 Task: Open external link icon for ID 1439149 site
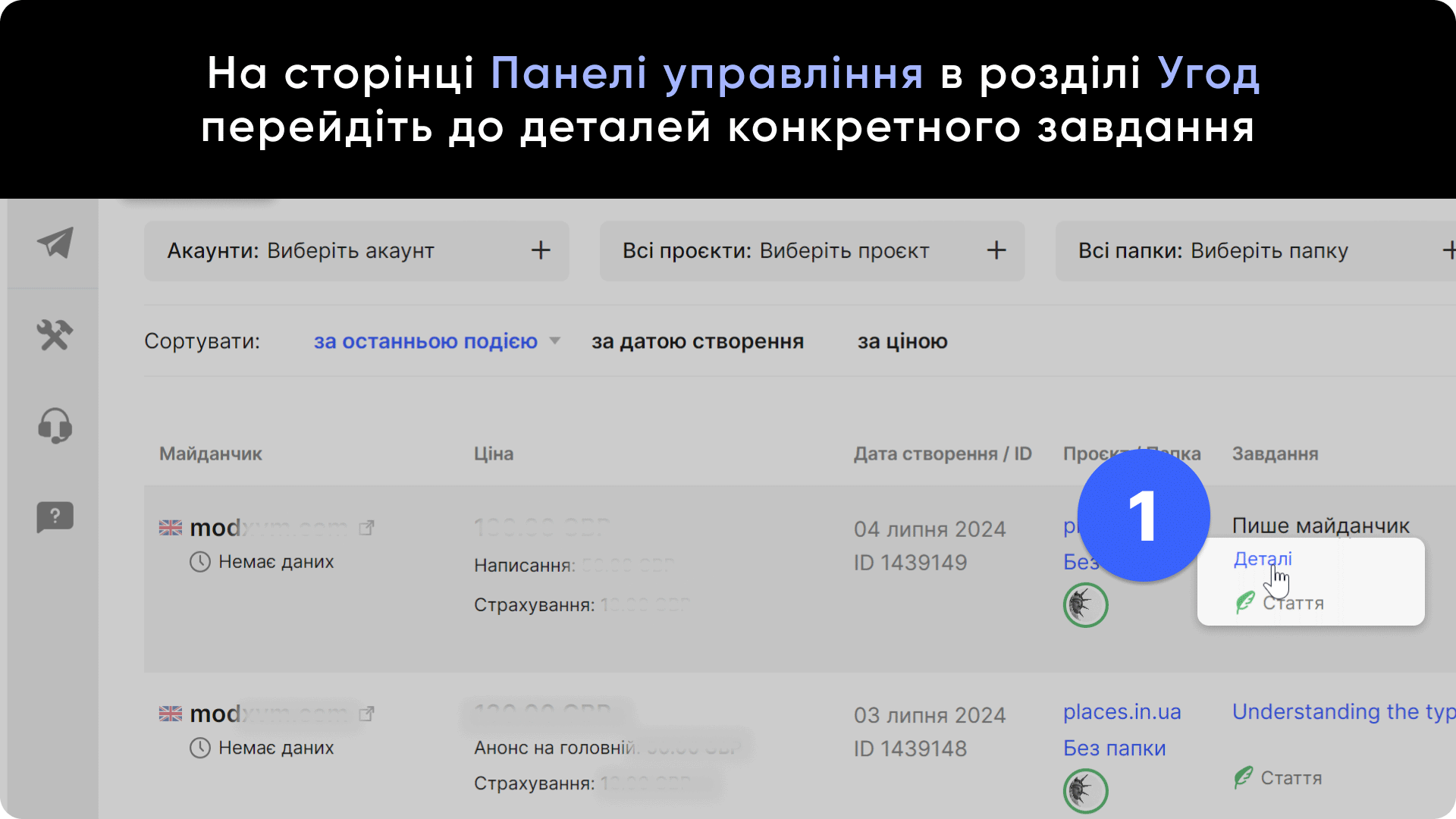(x=366, y=527)
